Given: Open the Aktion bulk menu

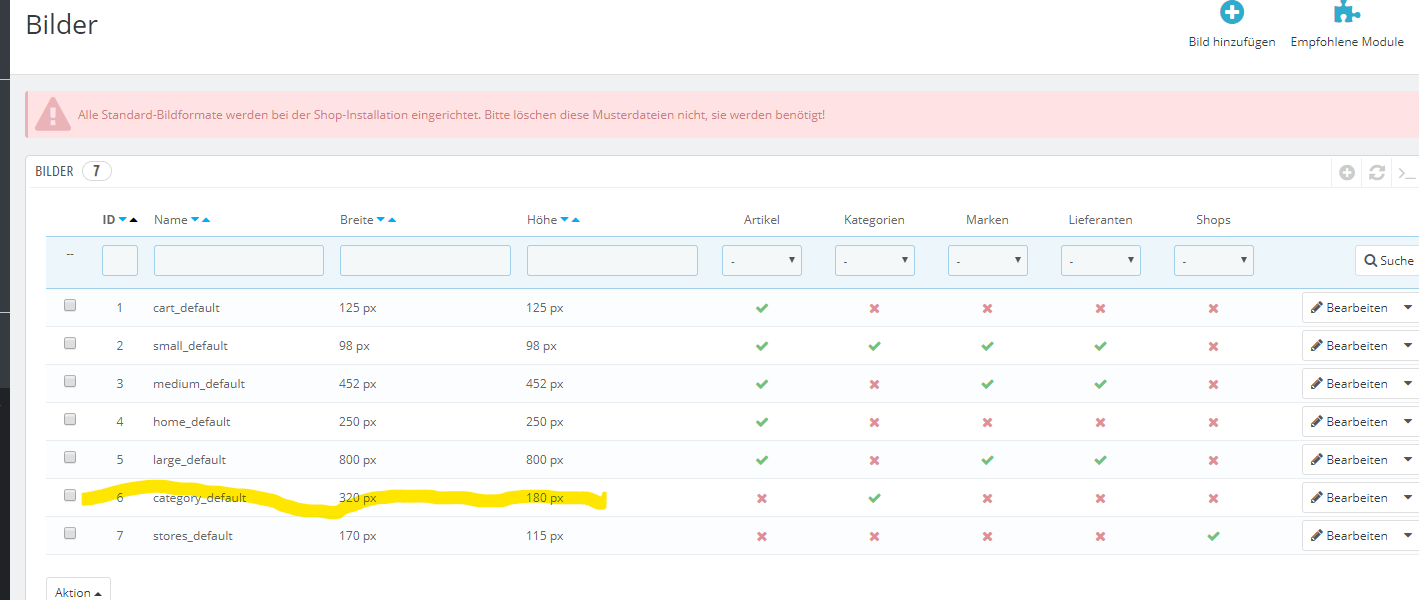Looking at the screenshot, I should tap(78, 590).
